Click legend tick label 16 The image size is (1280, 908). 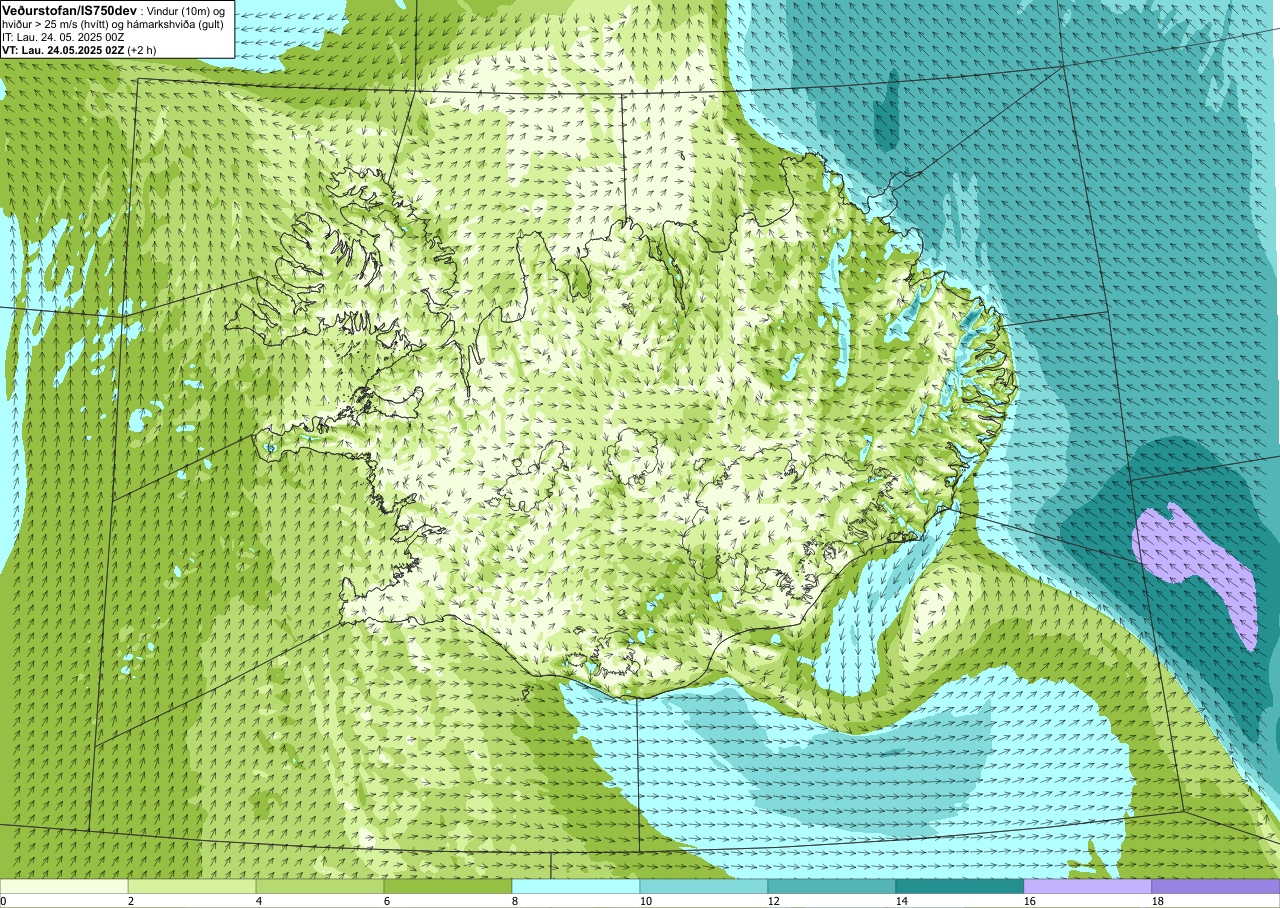[1030, 901]
